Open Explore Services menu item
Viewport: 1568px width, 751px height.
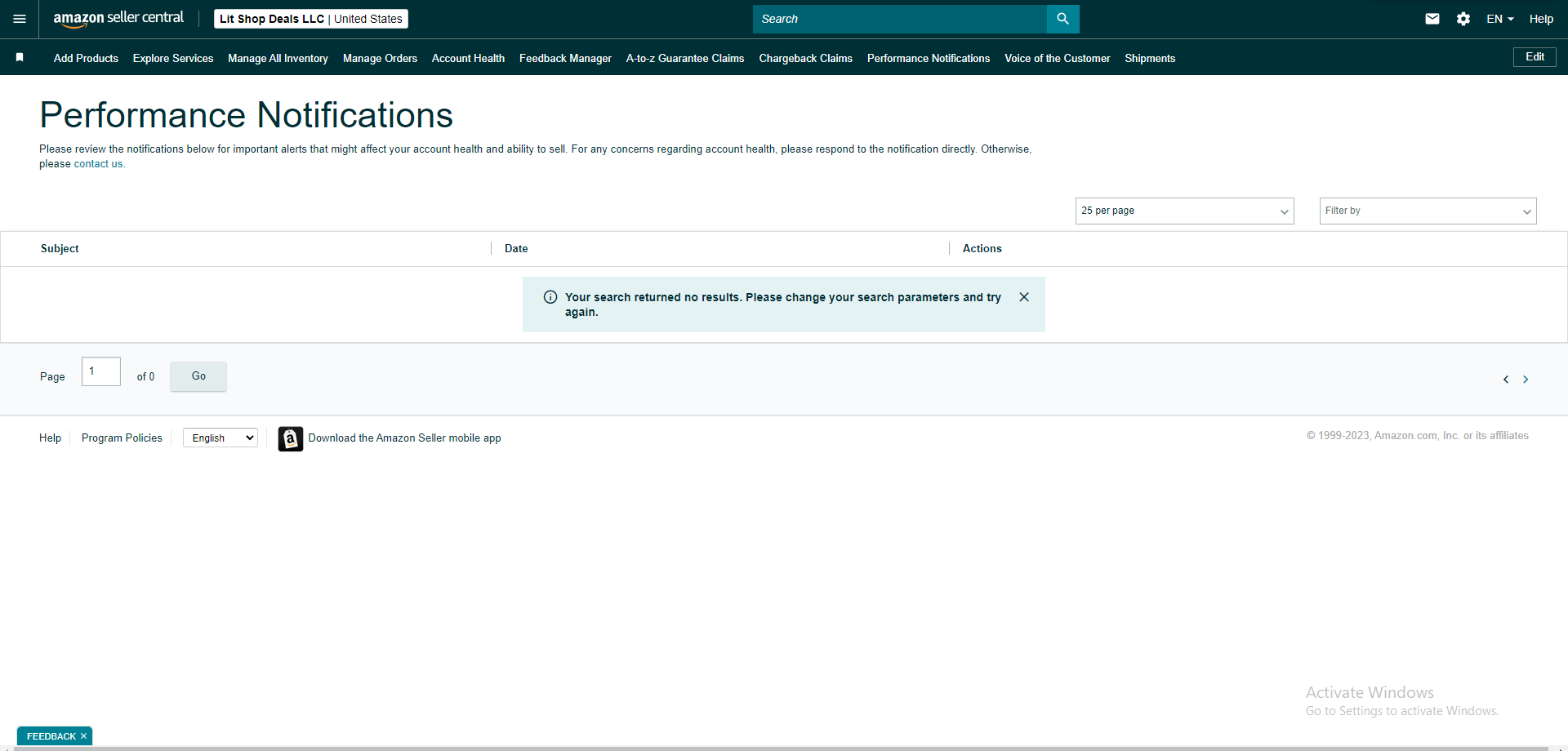[173, 58]
